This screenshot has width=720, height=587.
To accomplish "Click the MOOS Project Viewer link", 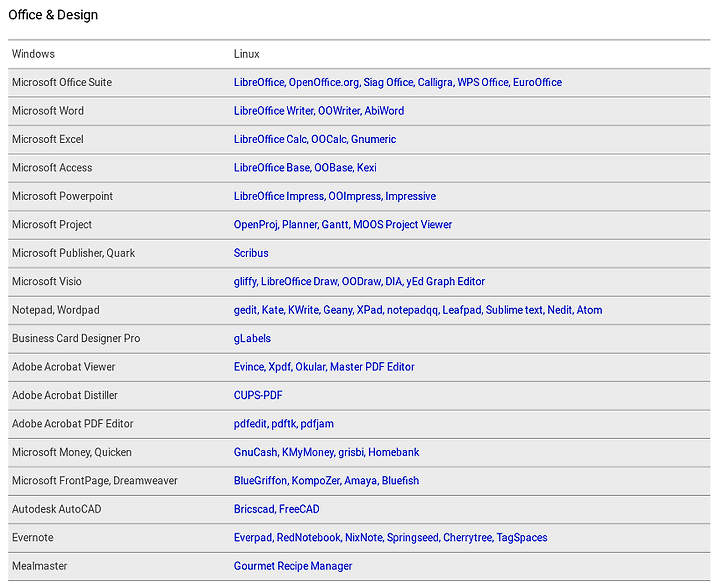I will click(403, 225).
